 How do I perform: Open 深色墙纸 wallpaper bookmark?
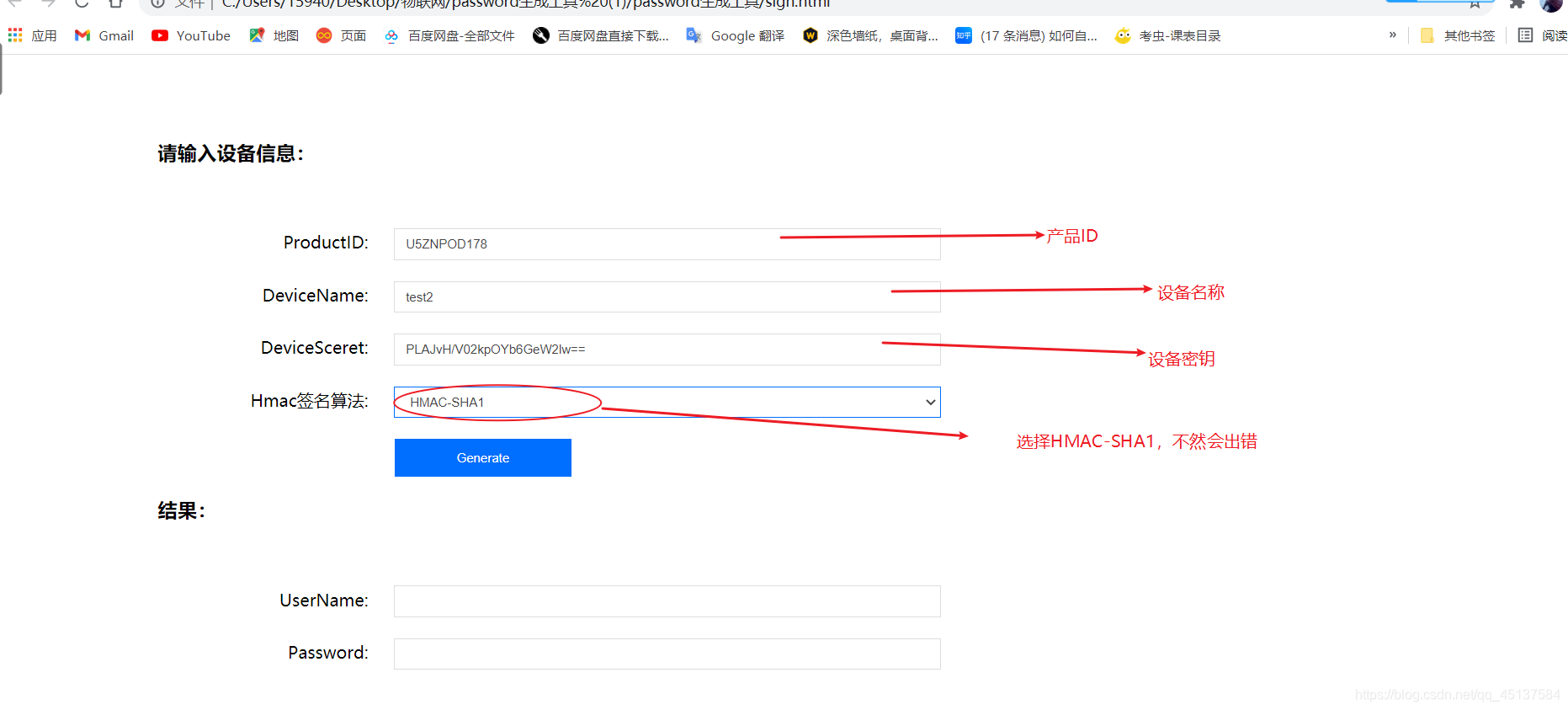pyautogui.click(x=870, y=35)
